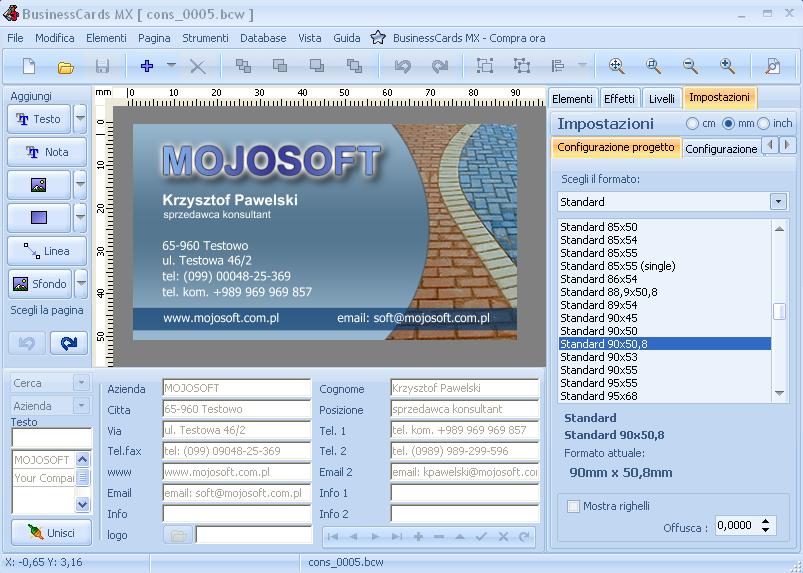Image resolution: width=803 pixels, height=573 pixels.
Task: Click the align elements toolbar icon
Action: click(558, 66)
